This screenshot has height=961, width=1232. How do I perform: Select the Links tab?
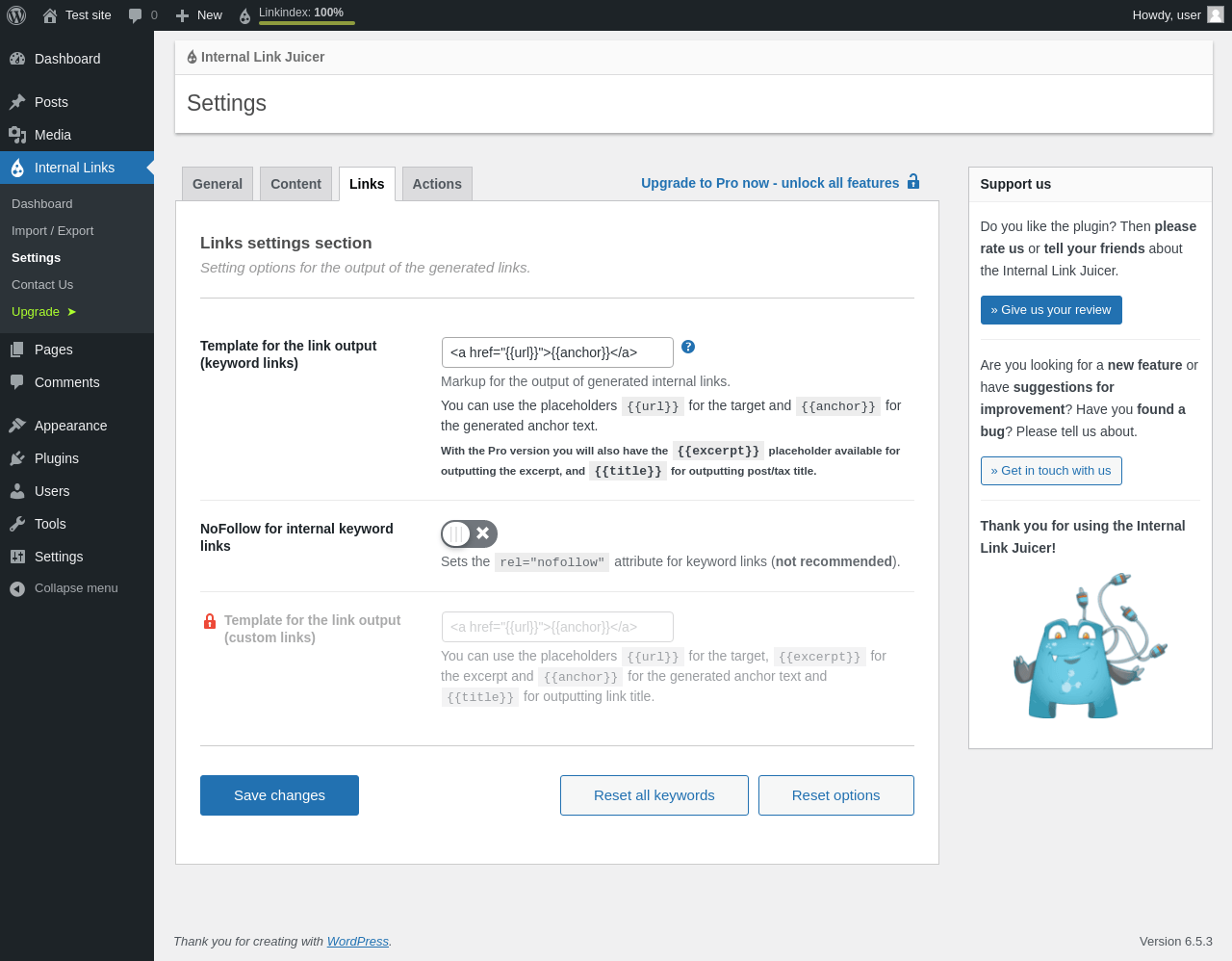pos(367,184)
